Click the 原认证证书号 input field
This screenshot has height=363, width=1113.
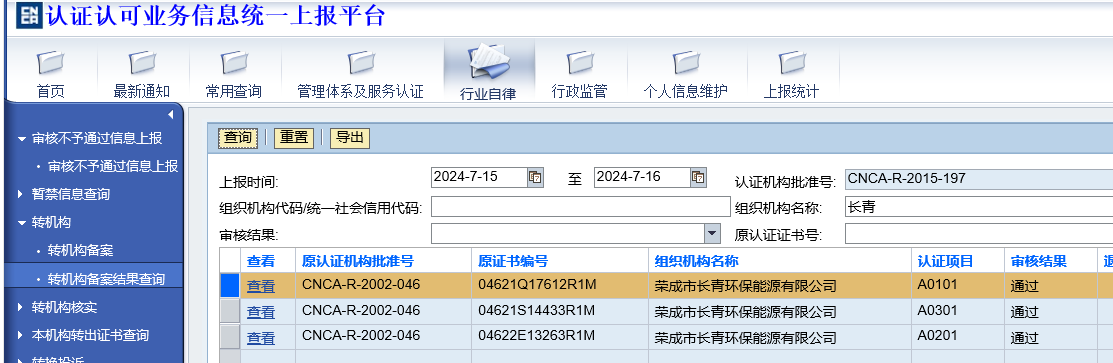(979, 234)
